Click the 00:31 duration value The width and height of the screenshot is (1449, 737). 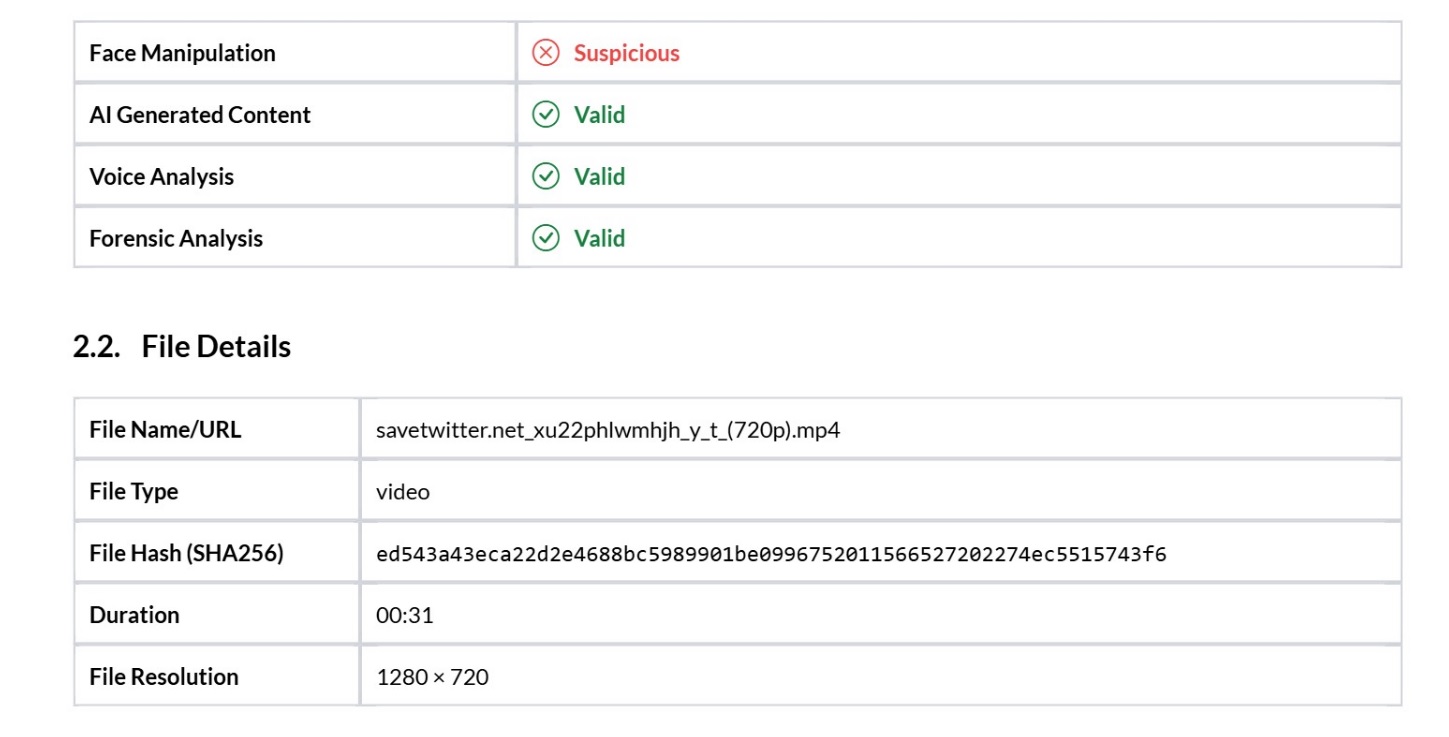click(x=404, y=615)
